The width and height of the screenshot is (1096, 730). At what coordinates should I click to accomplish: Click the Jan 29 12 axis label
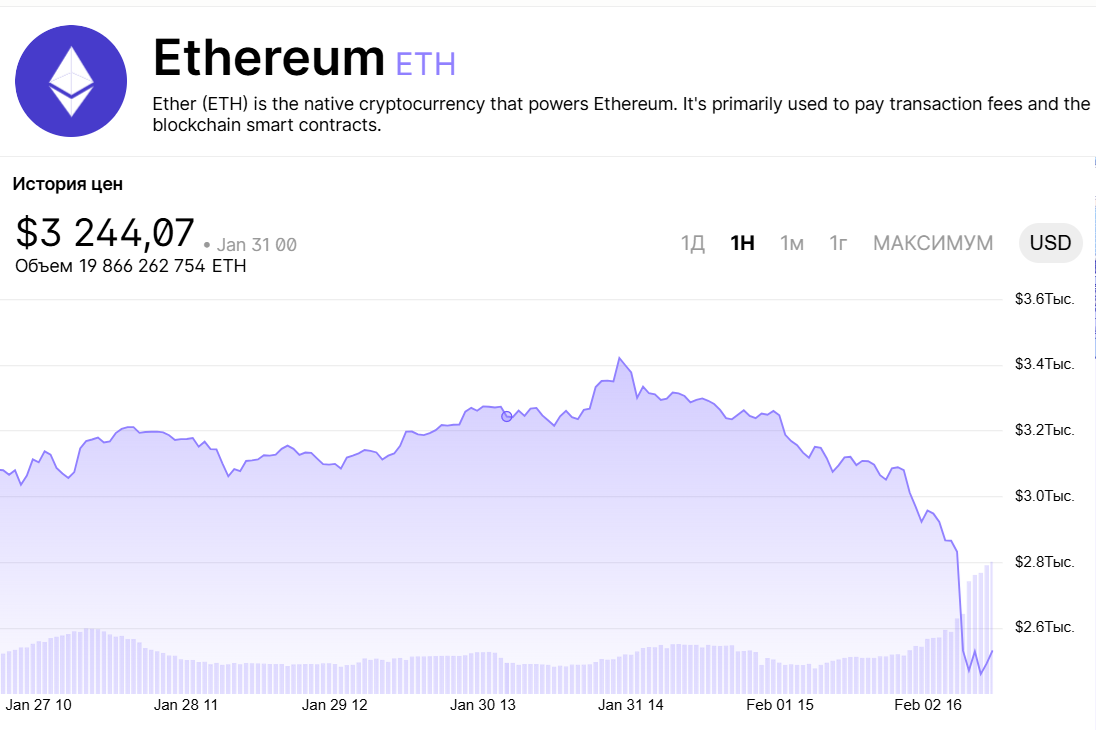(334, 705)
